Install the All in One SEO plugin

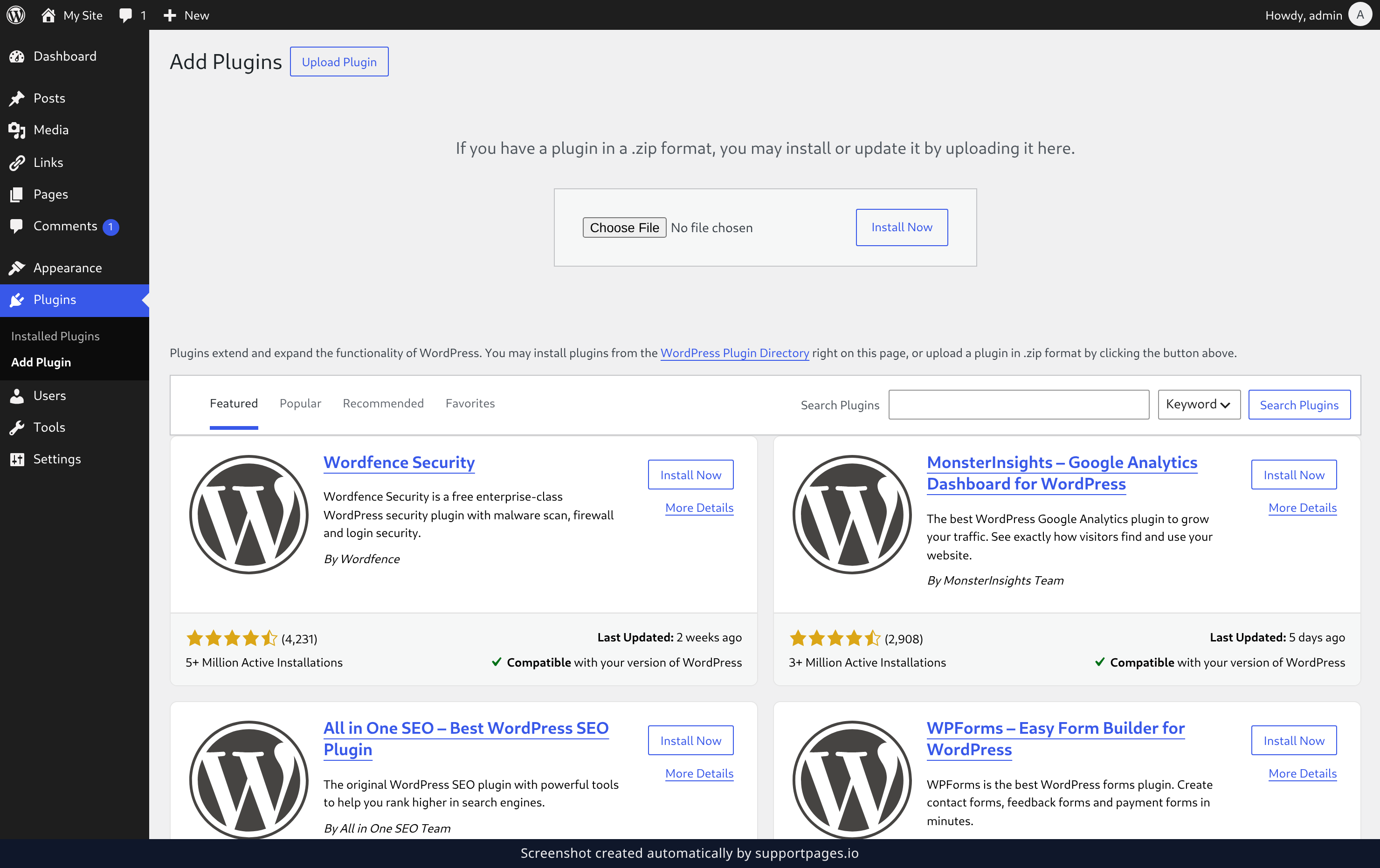coord(690,741)
